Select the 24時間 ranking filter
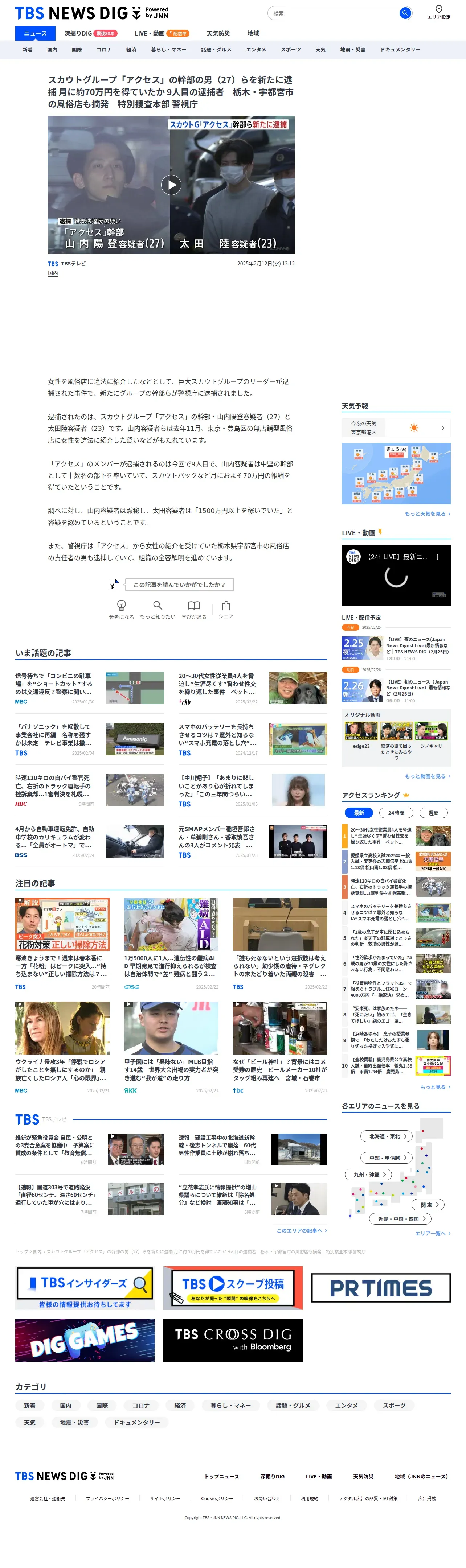This screenshot has width=466, height=1568. pos(396,813)
